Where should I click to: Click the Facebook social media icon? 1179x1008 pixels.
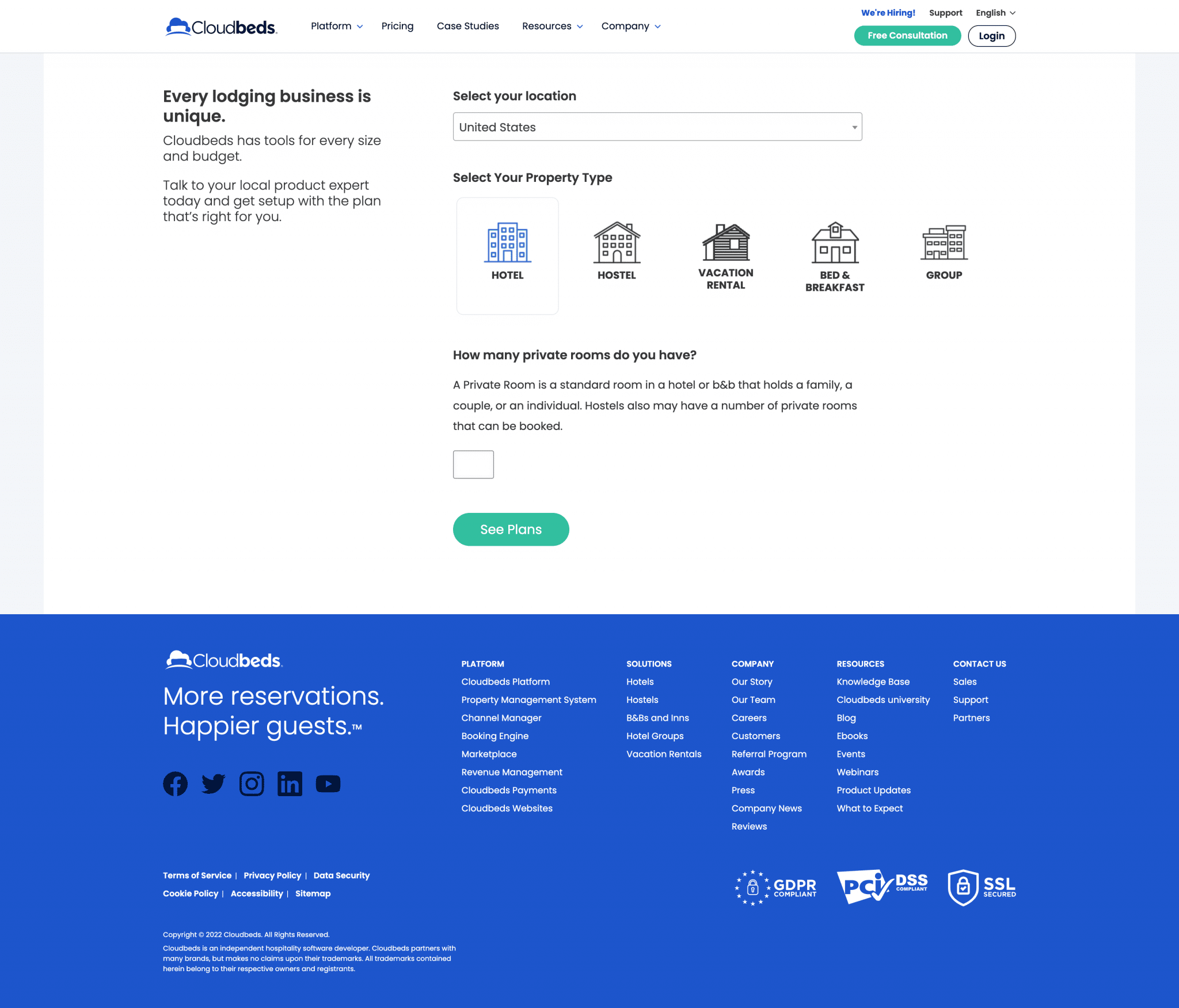coord(175,782)
